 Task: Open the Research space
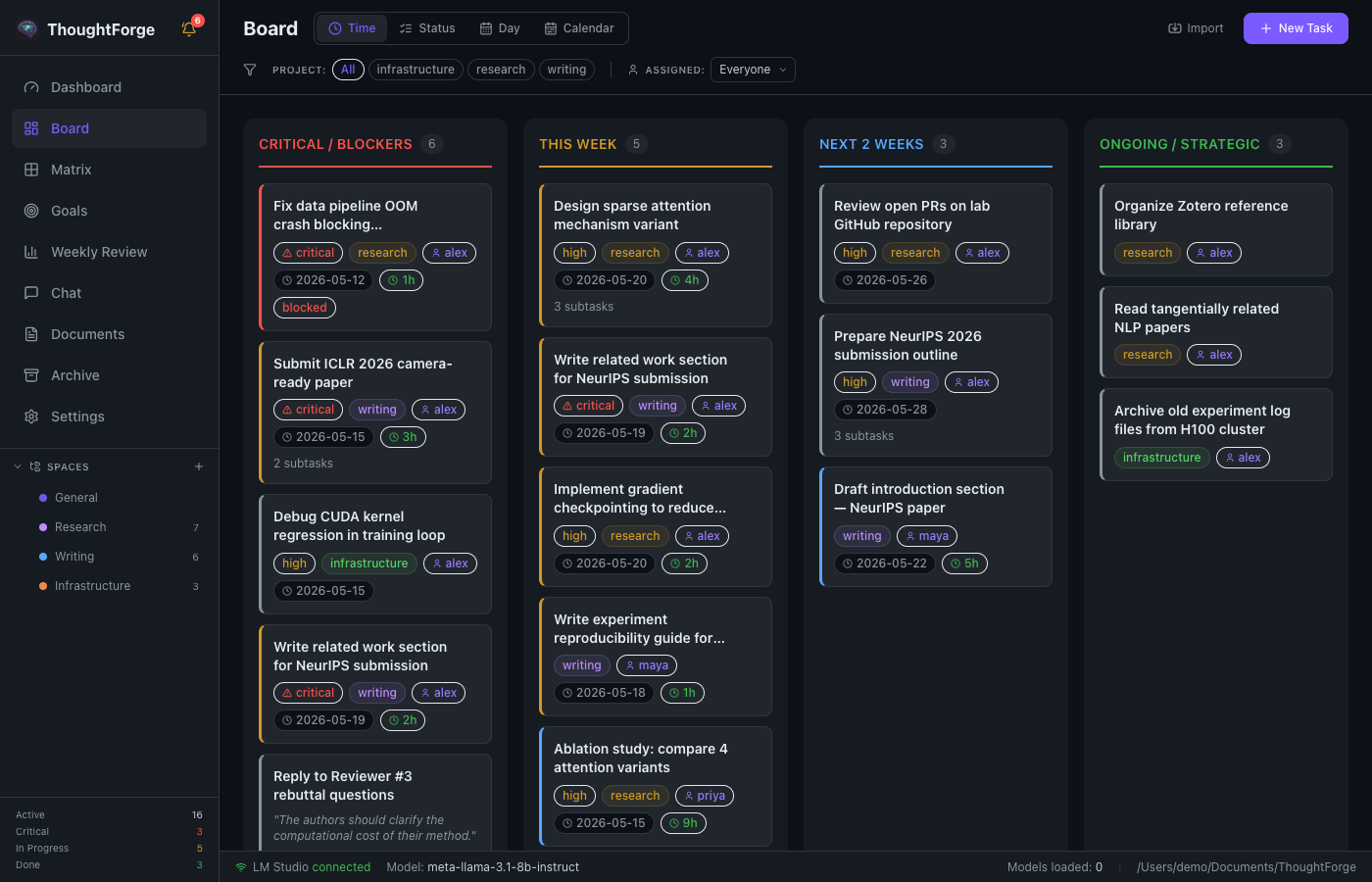tap(109, 527)
